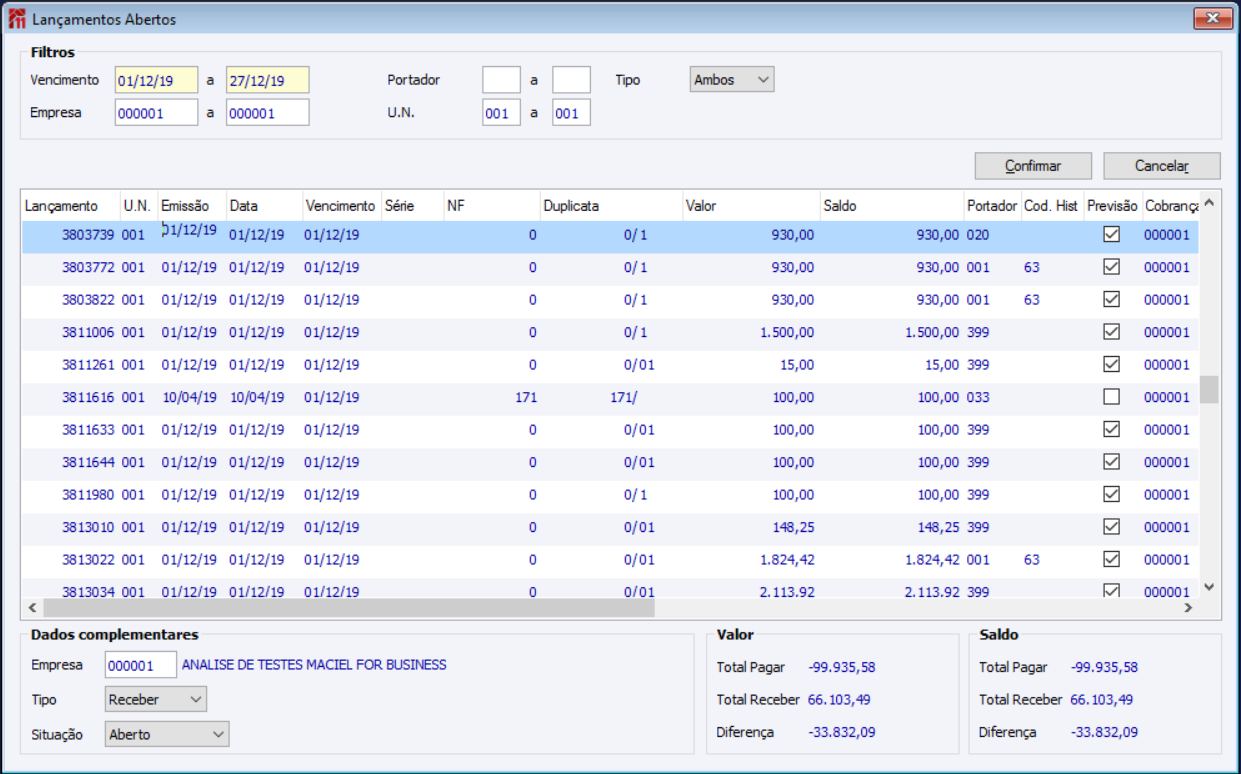Click the vertical scrollbar down arrow
Image resolution: width=1241 pixels, height=774 pixels.
pyautogui.click(x=1208, y=587)
